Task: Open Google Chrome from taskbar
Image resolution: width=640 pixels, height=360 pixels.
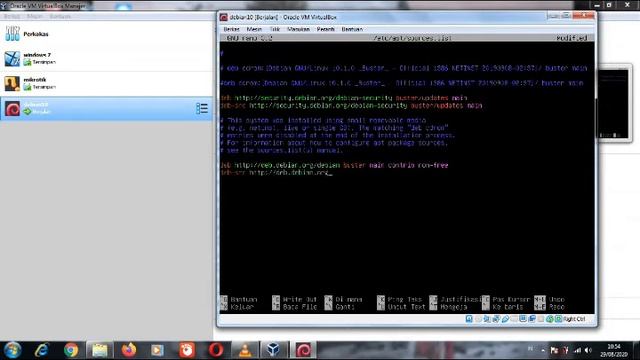Action: (x=71, y=350)
